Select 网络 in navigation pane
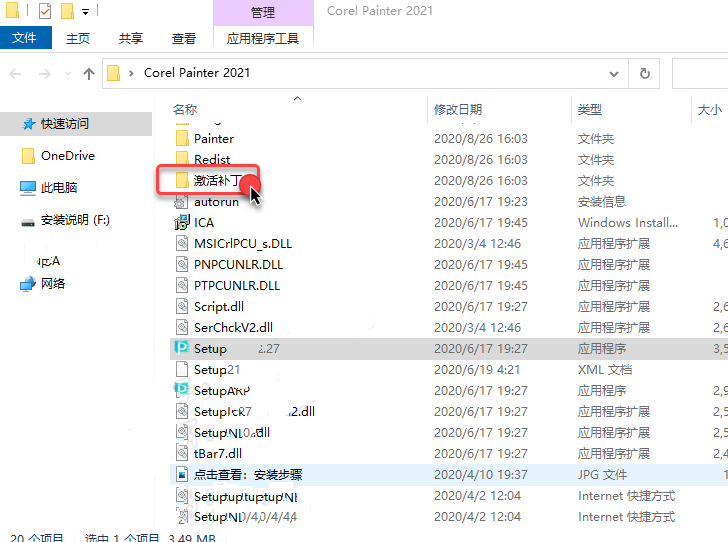 [x=52, y=283]
